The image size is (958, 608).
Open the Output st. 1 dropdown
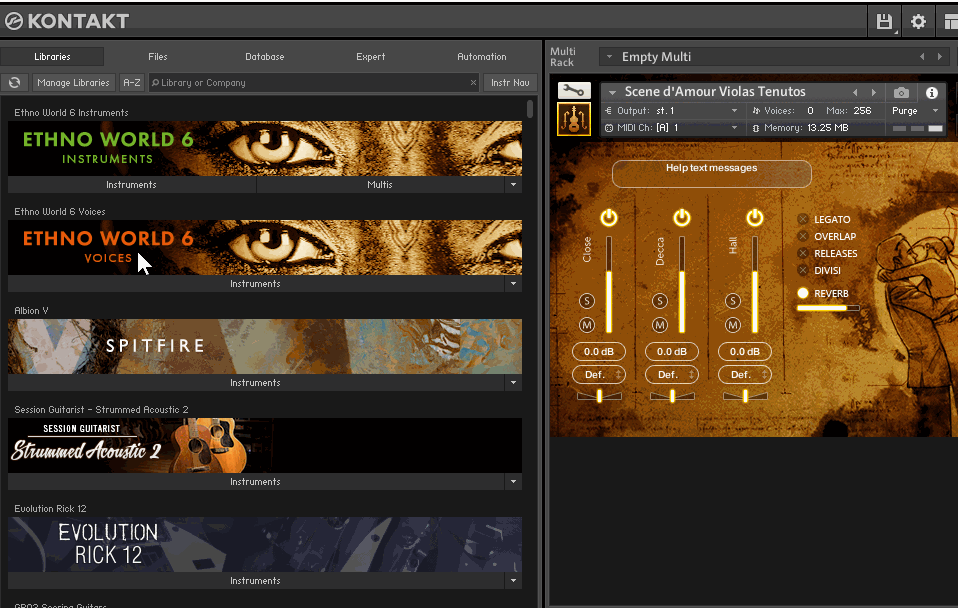tap(672, 111)
